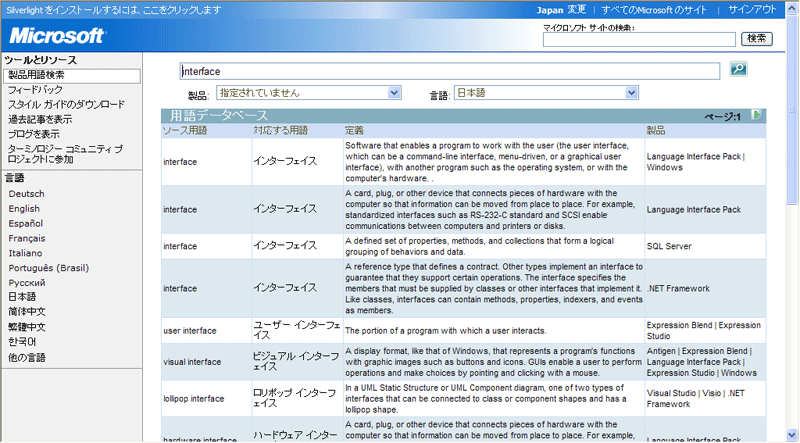
Task: Click the ソース用語 column header
Action: (185, 131)
